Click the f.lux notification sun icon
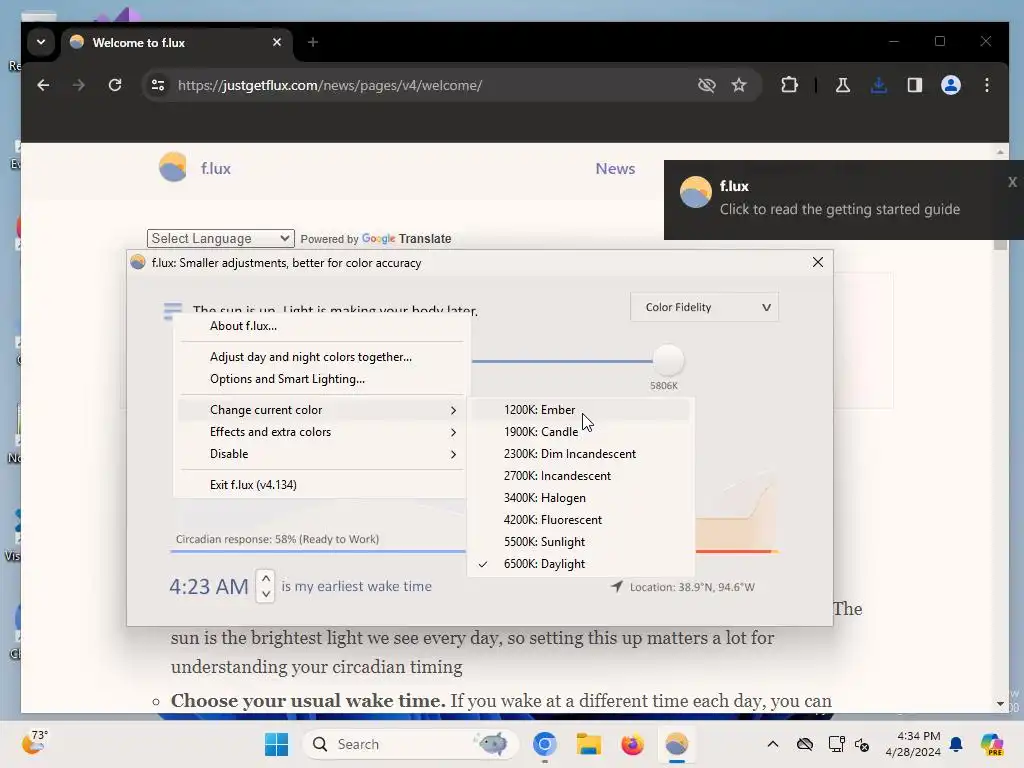1024x768 pixels. (x=696, y=193)
